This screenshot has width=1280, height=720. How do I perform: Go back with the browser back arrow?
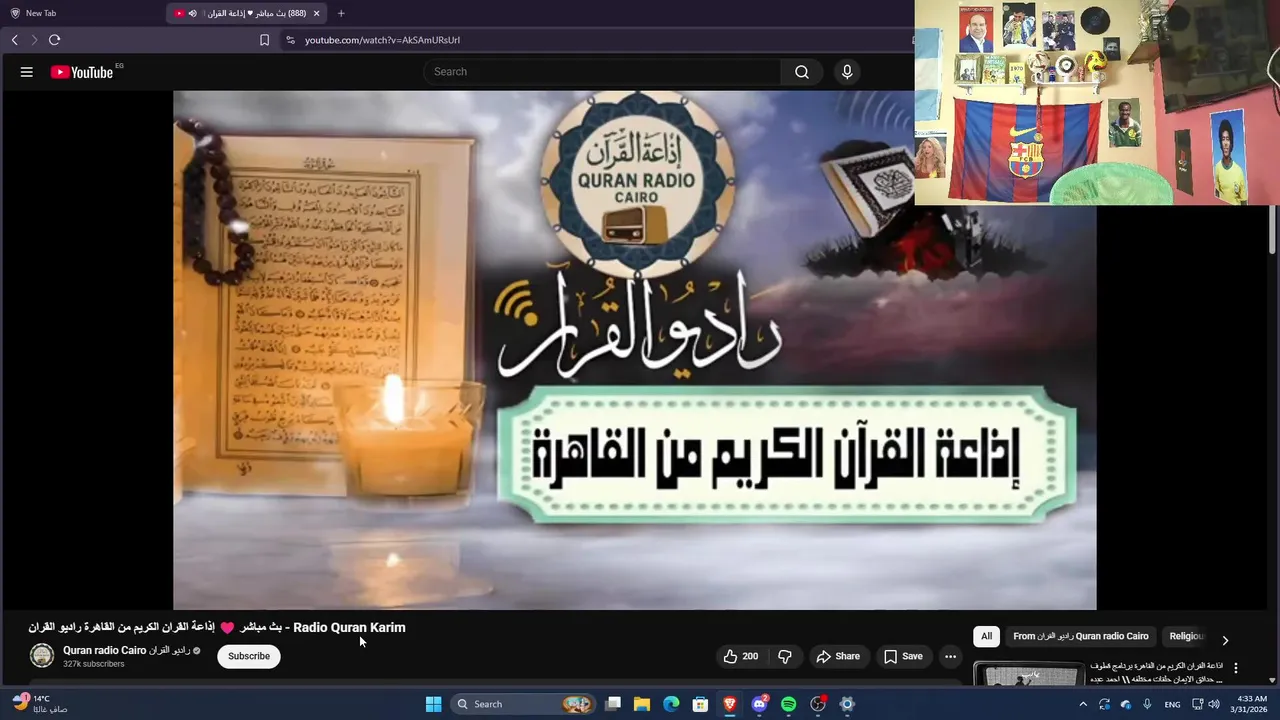tap(14, 40)
